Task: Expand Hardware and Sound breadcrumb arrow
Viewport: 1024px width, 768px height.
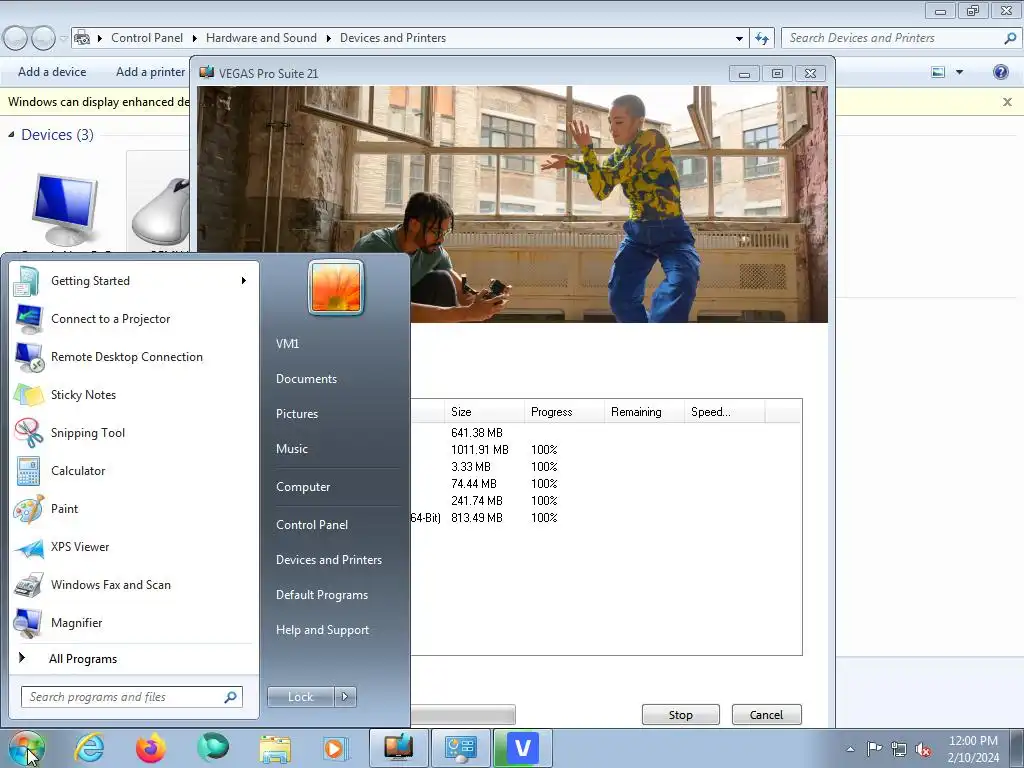Action: click(328, 38)
